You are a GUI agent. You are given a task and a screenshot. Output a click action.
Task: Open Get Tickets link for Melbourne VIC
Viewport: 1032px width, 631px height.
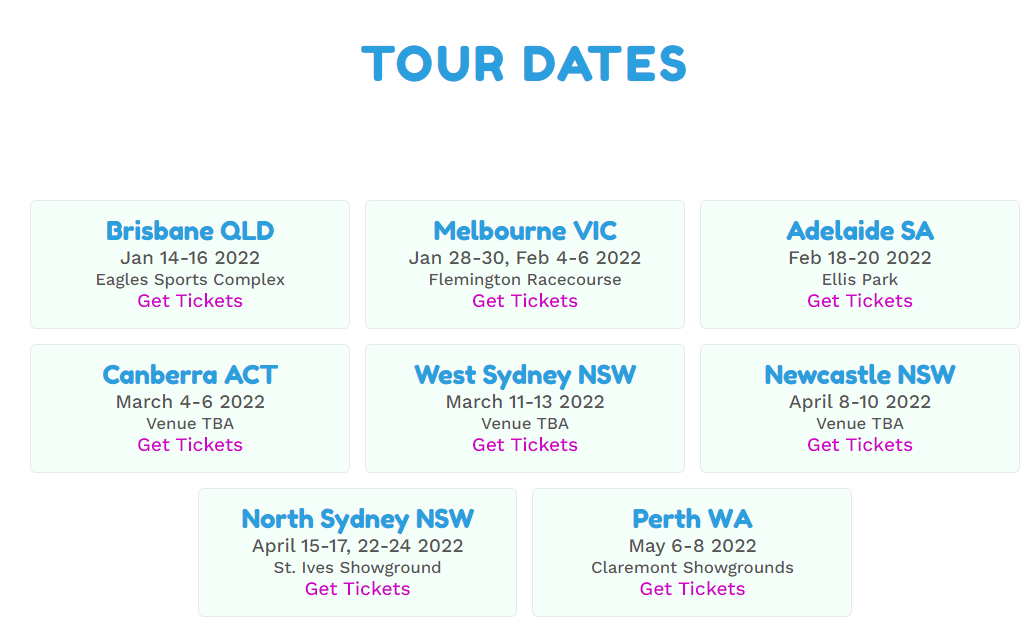tap(525, 301)
